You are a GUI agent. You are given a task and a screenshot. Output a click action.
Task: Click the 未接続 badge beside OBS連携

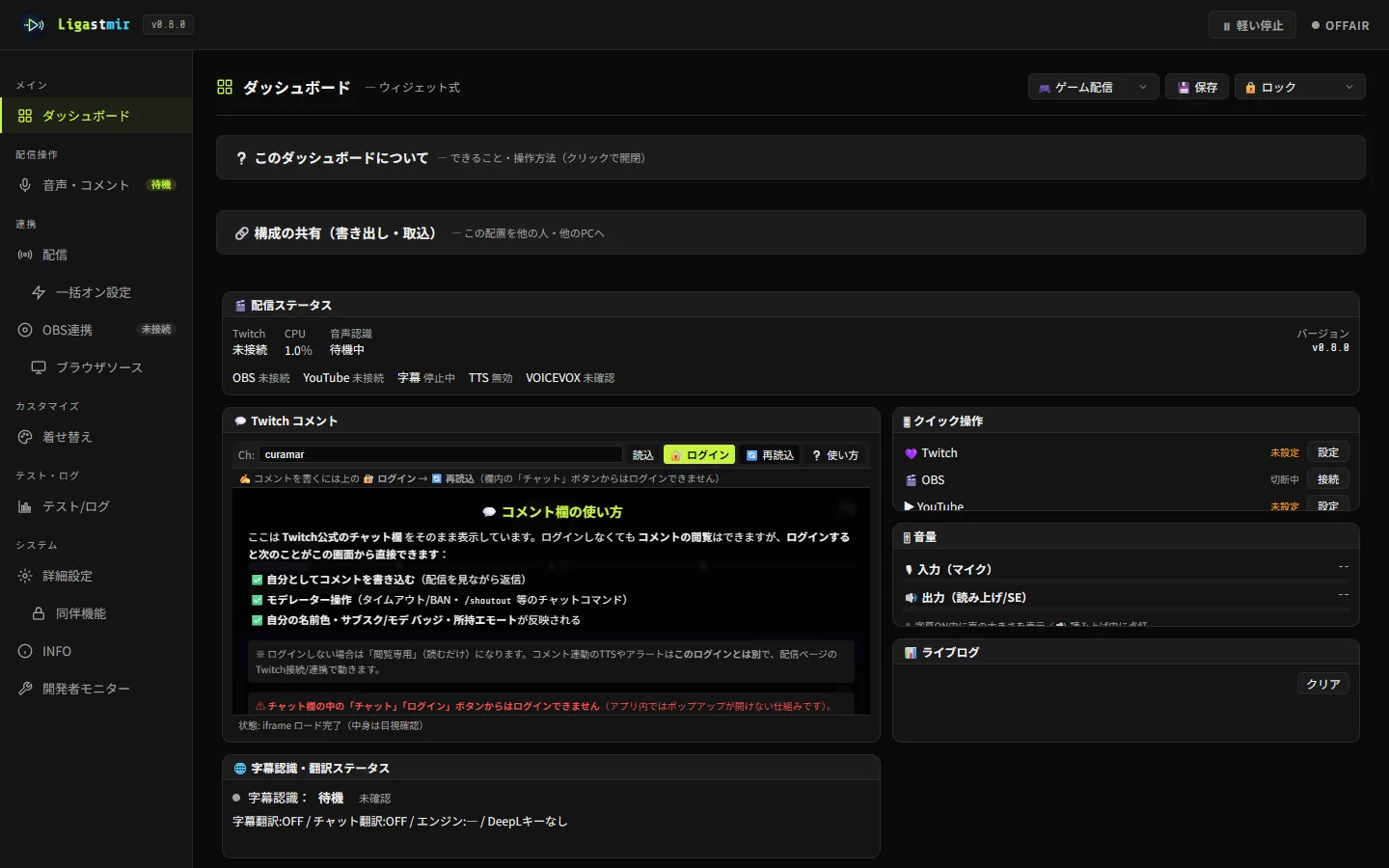156,330
